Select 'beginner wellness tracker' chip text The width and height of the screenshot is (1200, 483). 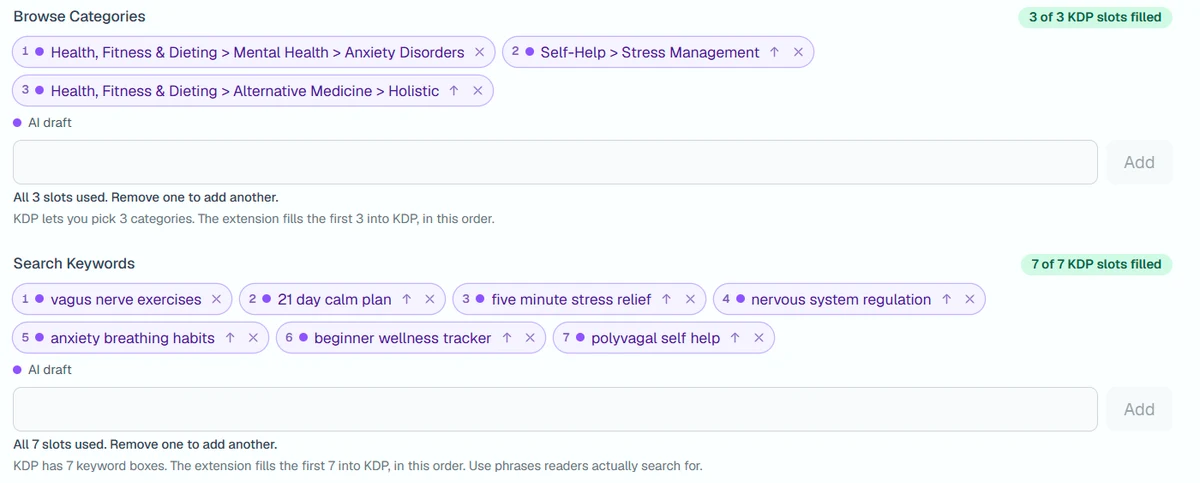tap(402, 338)
